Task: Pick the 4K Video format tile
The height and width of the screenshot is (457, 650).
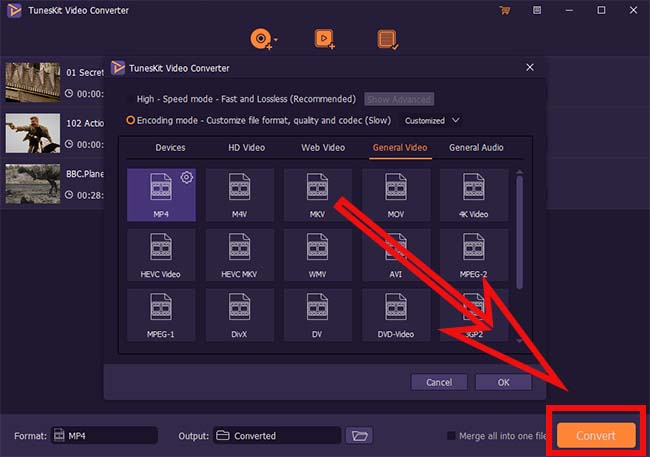Action: pos(474,194)
